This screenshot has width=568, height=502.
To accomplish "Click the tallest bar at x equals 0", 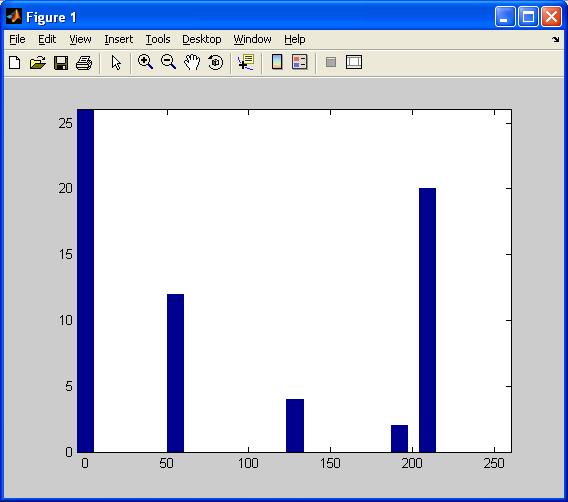I will pos(85,281).
